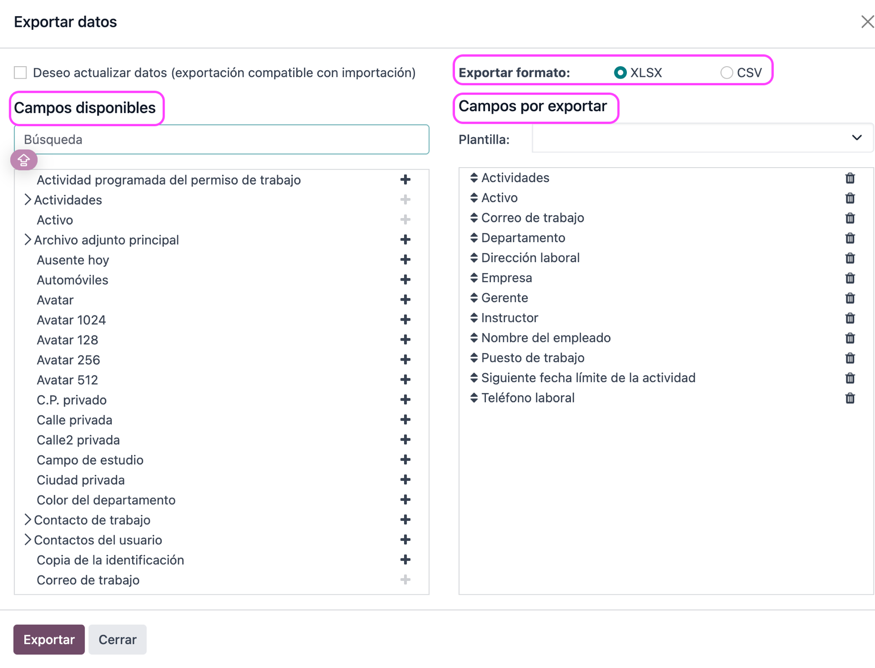Click the Exportar button
The image size is (875, 668).
click(49, 640)
